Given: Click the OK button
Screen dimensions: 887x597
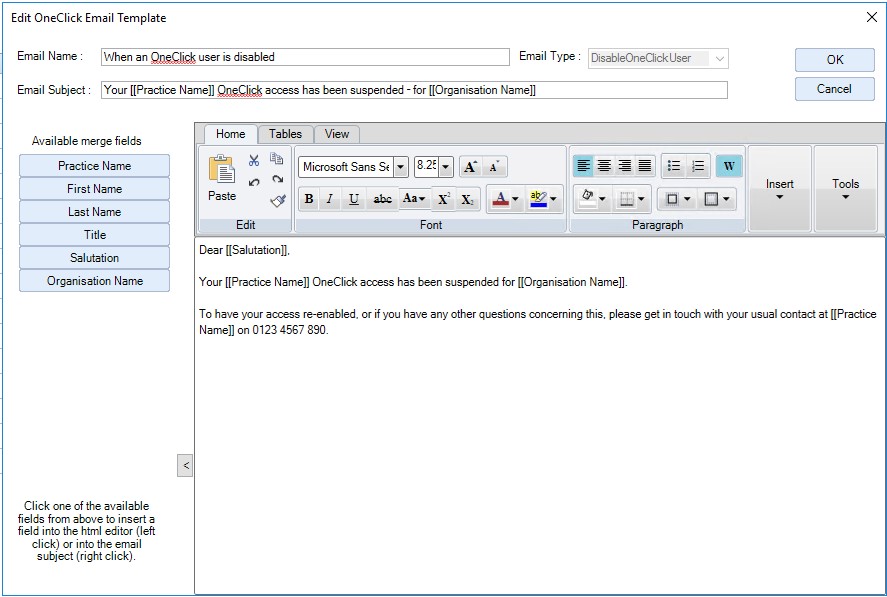Looking at the screenshot, I should 834,59.
